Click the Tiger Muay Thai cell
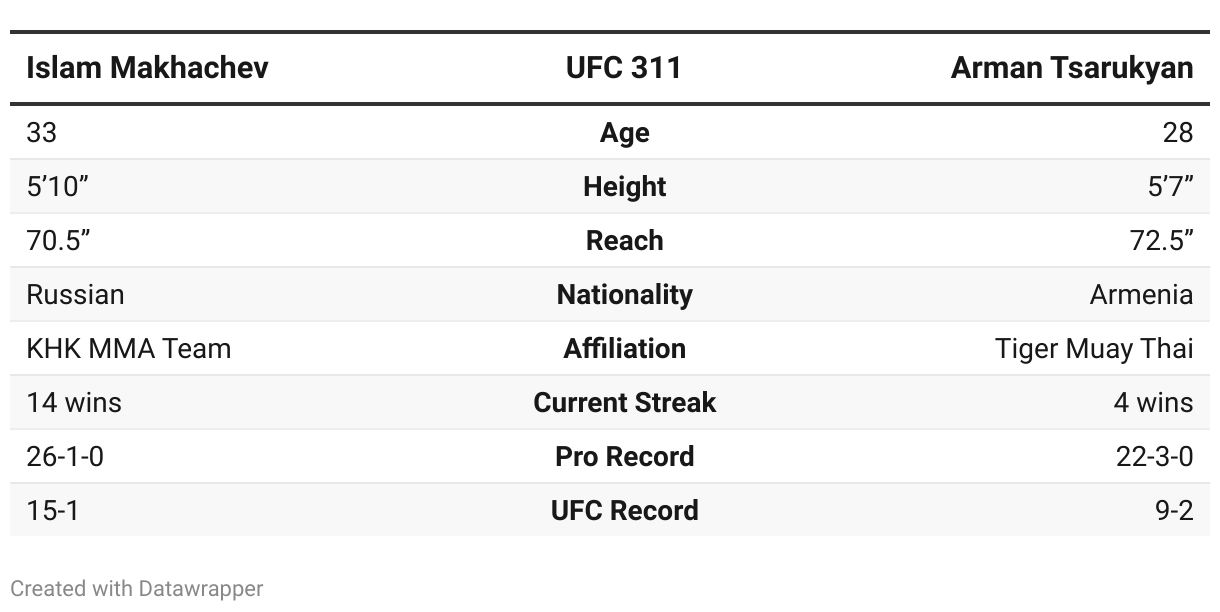 [x=1094, y=349]
